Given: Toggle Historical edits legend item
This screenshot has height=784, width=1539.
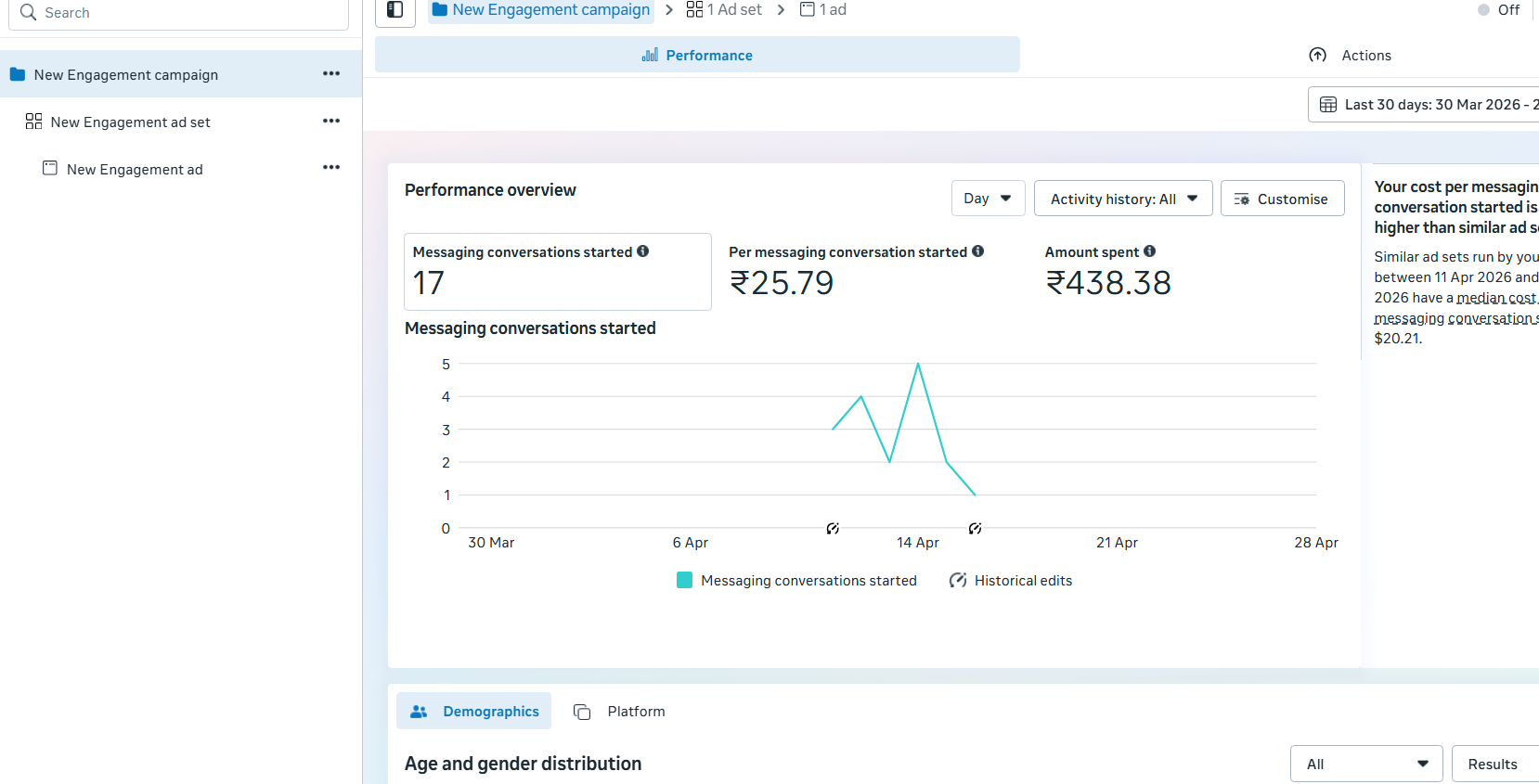Looking at the screenshot, I should pos(1010,581).
